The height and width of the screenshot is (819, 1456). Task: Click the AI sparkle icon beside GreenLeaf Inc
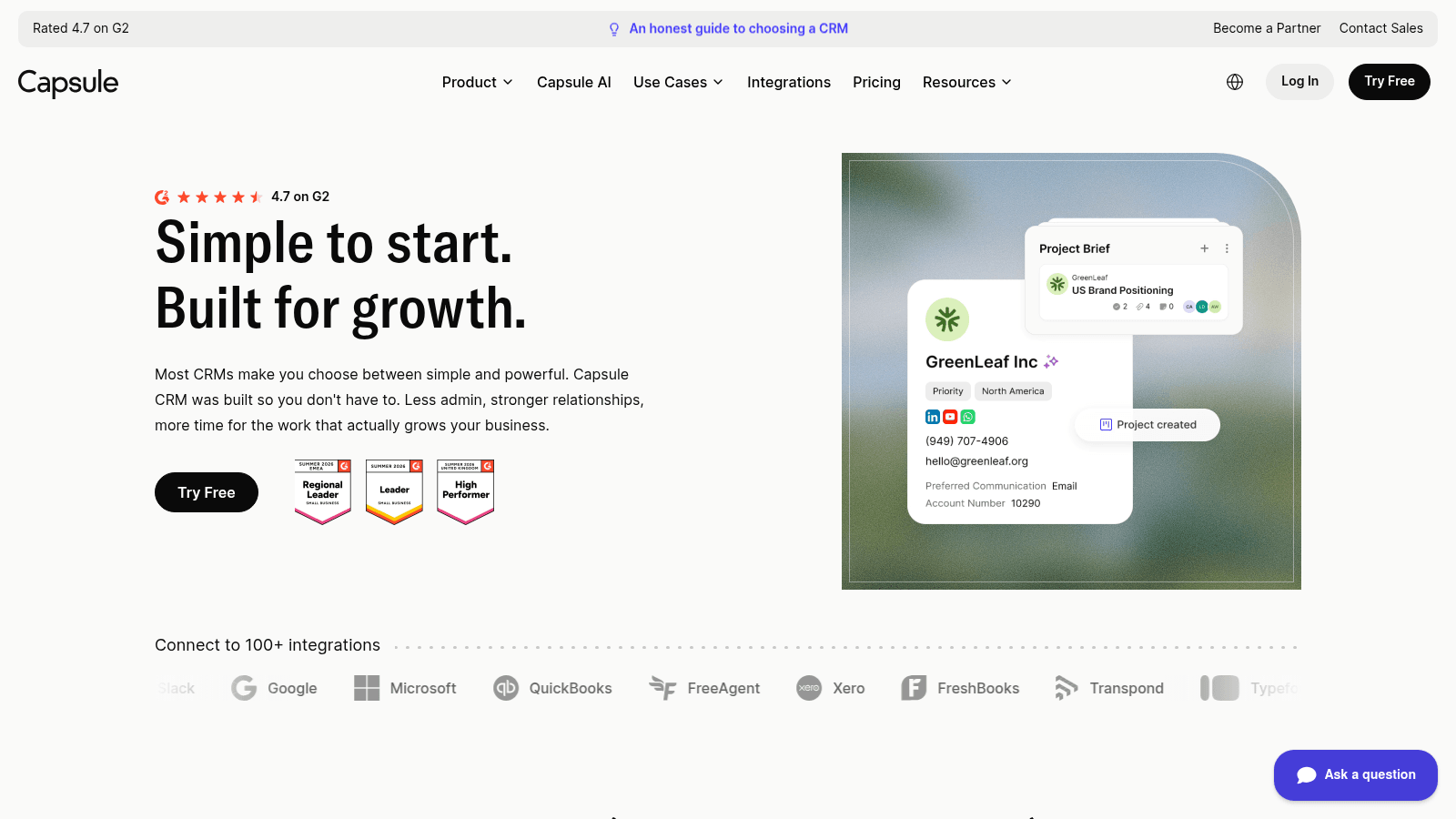click(1051, 361)
